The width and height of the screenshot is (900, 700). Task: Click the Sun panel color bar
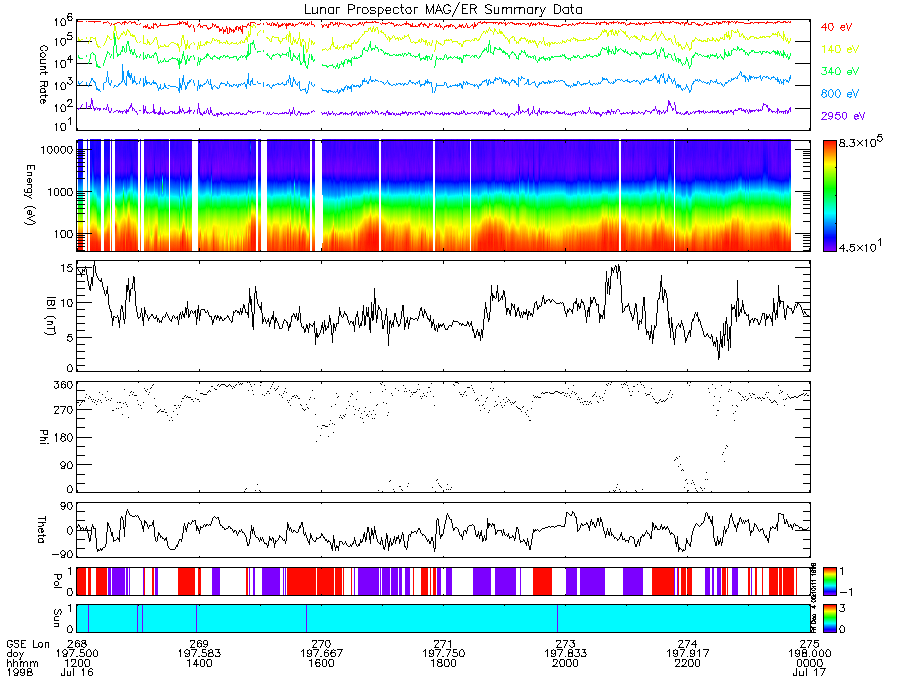[x=830, y=618]
